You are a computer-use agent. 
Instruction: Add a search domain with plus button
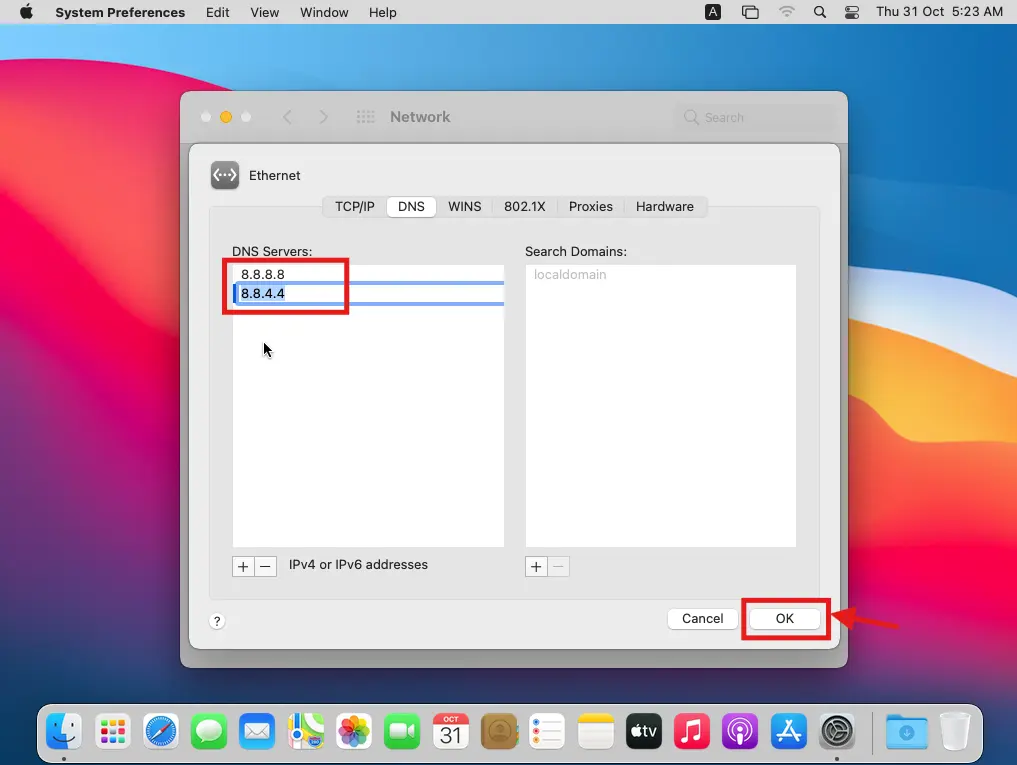point(536,566)
